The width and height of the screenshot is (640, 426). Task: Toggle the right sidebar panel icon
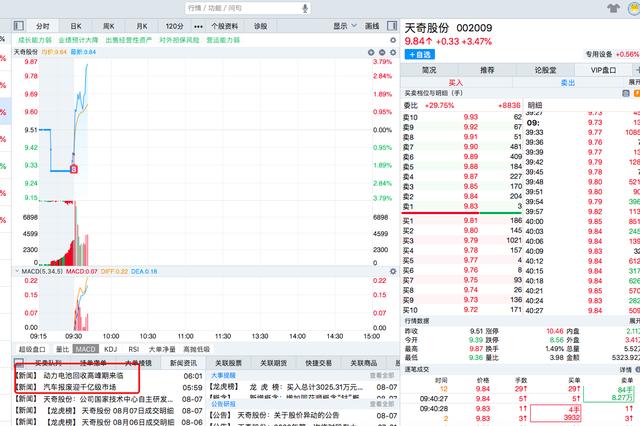(392, 26)
